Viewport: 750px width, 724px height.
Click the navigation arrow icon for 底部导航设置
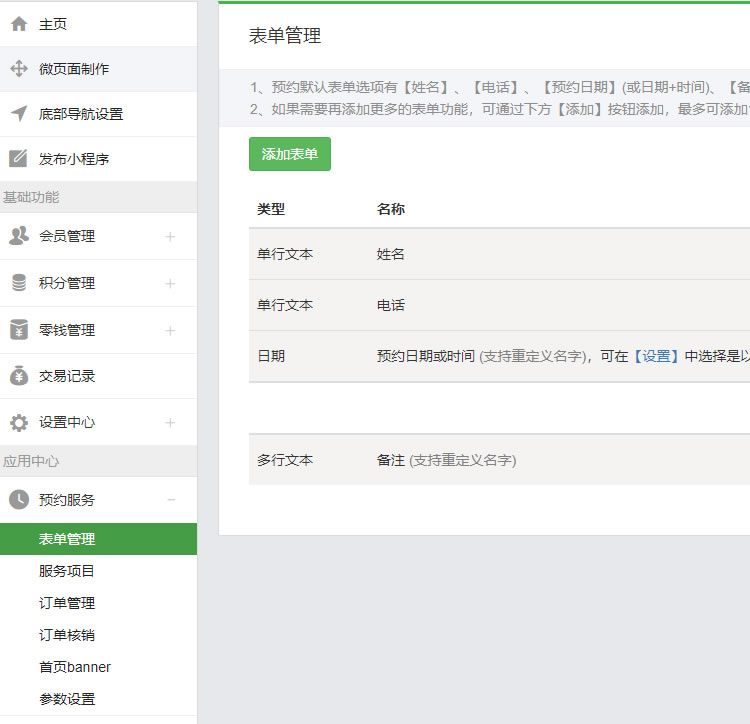coord(18,114)
